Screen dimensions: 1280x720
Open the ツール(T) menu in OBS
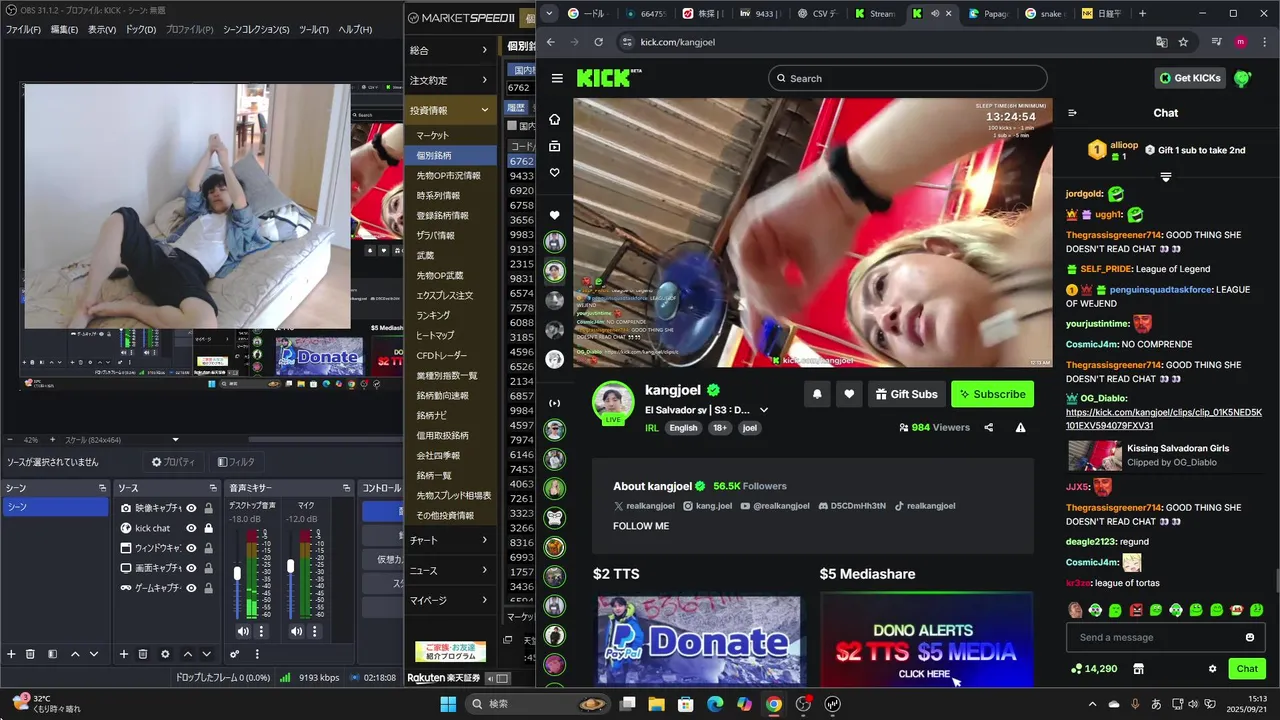314,29
